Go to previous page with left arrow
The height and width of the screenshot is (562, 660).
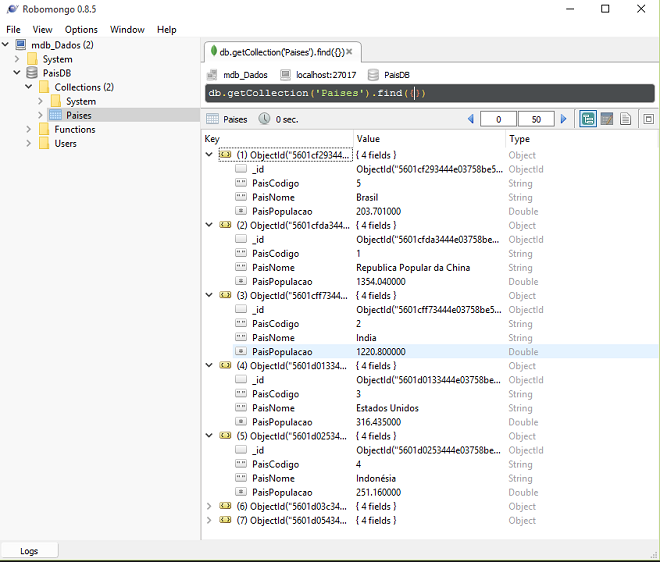471,119
